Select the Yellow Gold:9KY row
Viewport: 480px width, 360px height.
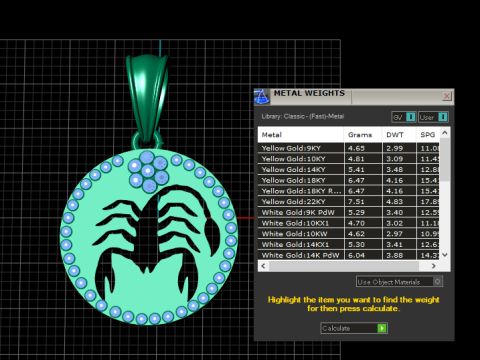point(349,148)
